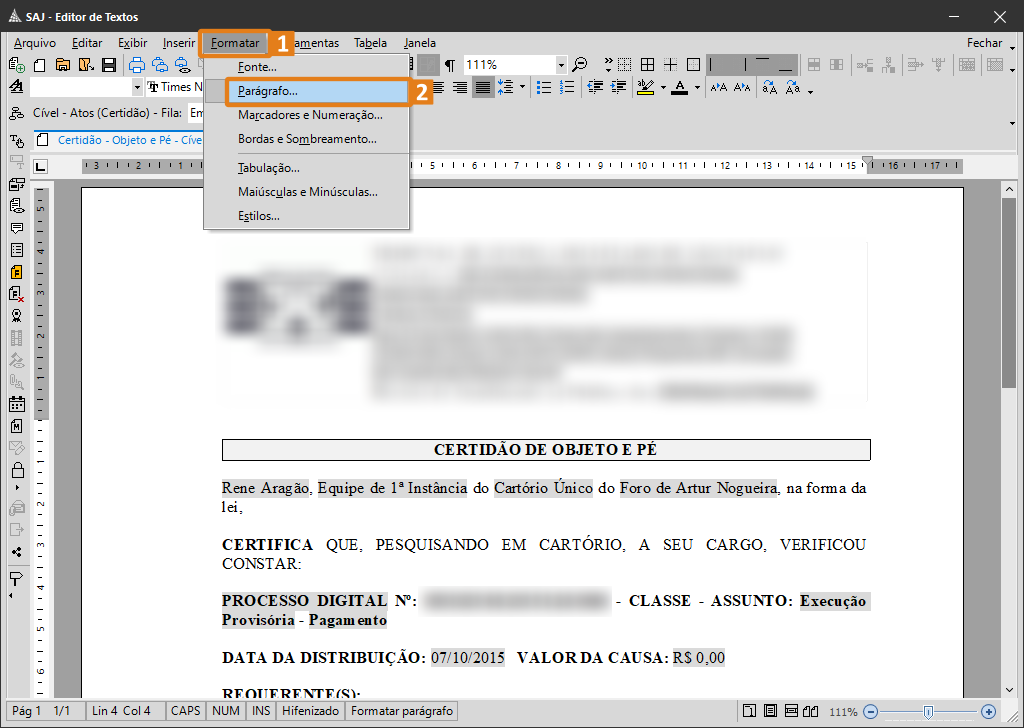Click the padlock icon in the left sidebar
1024x728 pixels.
(x=17, y=469)
